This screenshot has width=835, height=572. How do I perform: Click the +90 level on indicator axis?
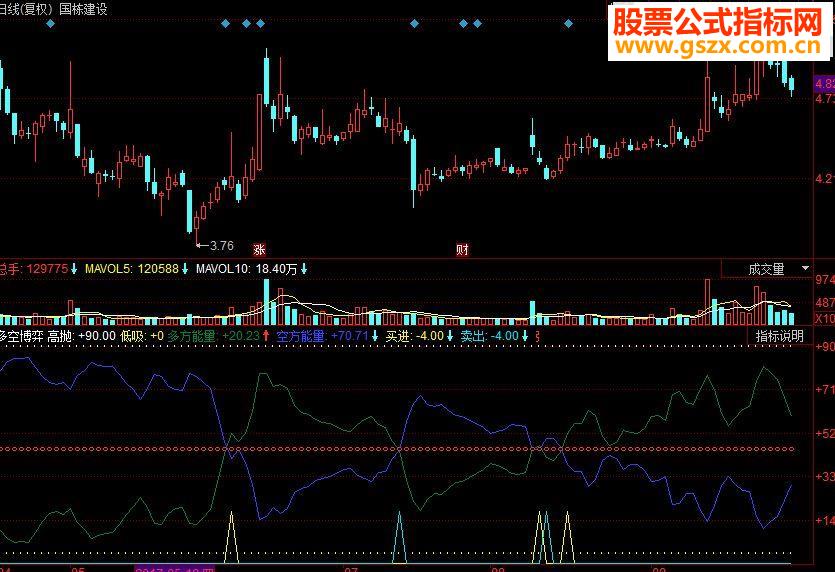(825, 347)
